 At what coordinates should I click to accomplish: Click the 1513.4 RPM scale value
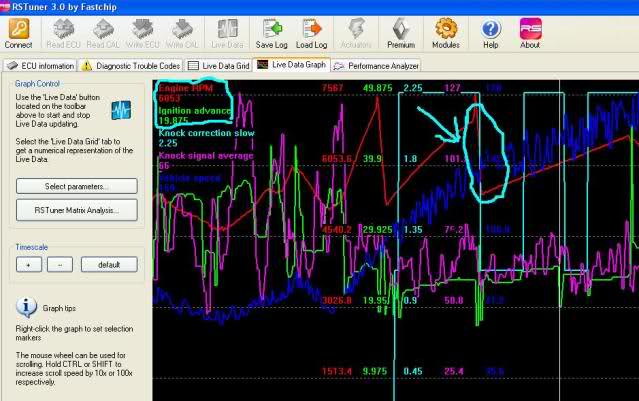pos(337,371)
